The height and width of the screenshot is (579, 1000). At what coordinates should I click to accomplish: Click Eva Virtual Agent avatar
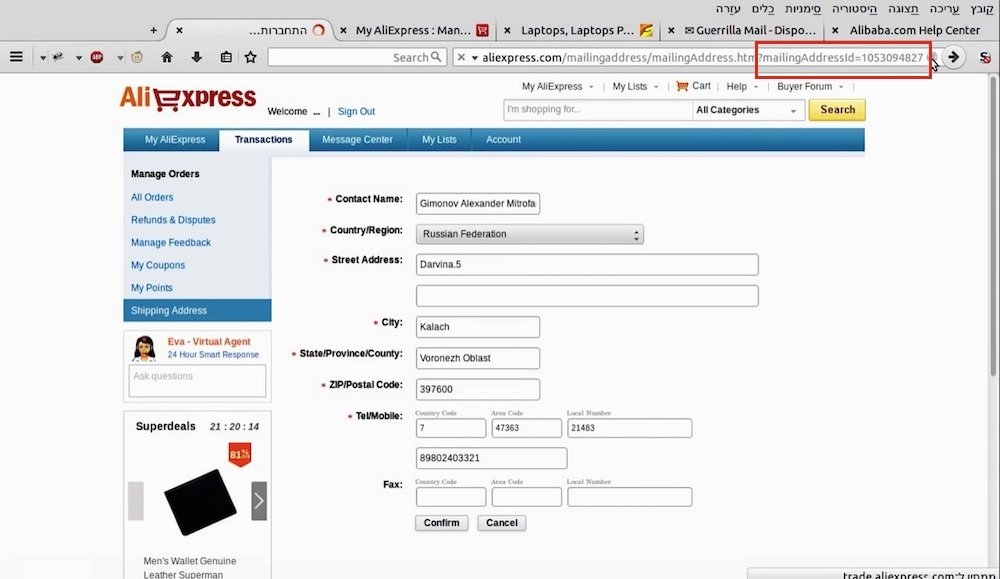point(144,348)
